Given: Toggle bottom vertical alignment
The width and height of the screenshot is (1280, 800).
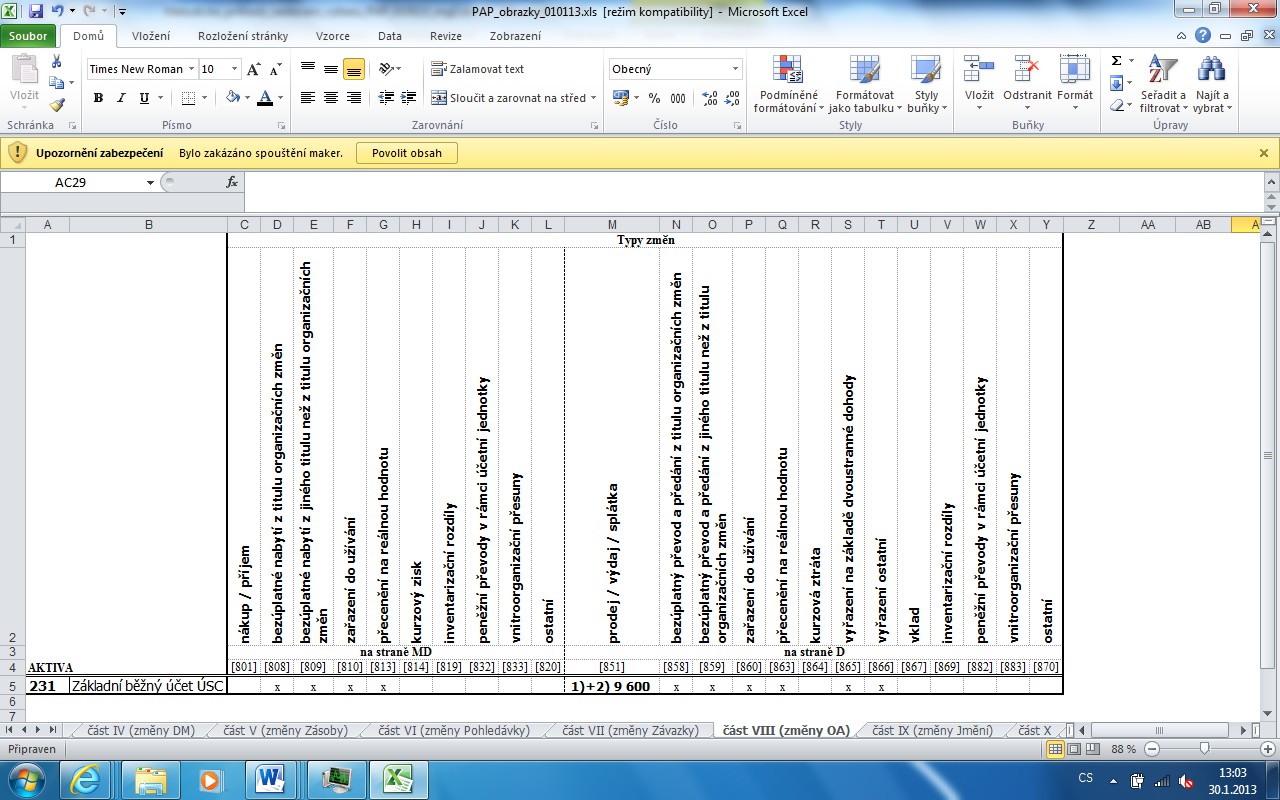Looking at the screenshot, I should 353,69.
